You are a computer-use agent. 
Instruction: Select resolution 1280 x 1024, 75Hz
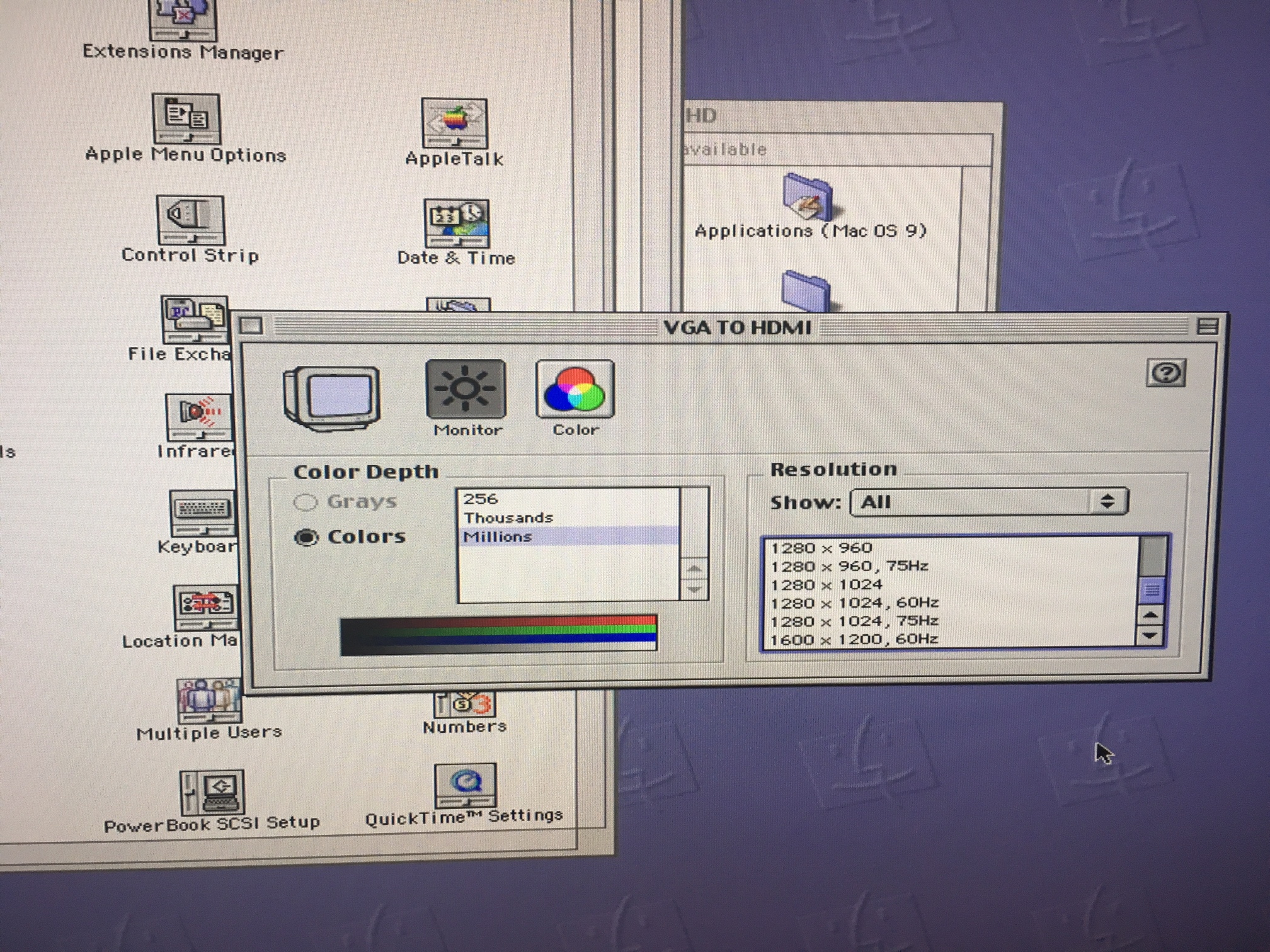pyautogui.click(x=951, y=621)
